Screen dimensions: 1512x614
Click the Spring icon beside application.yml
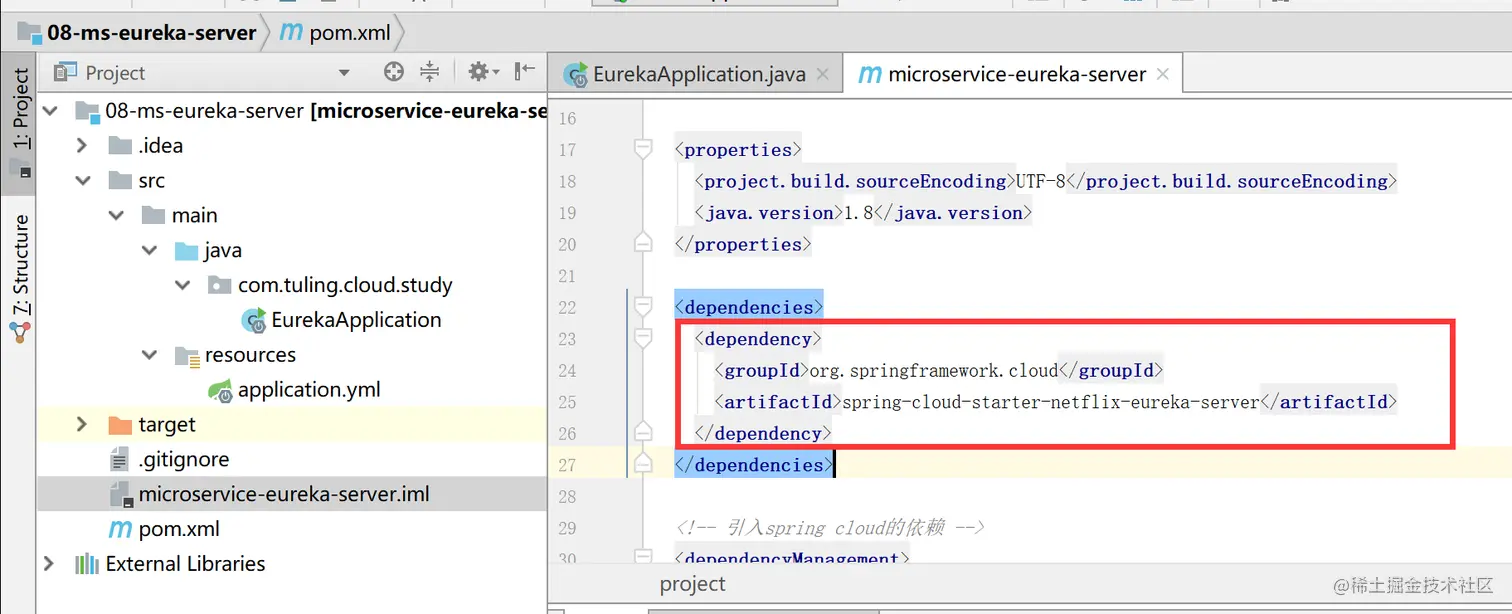click(x=221, y=390)
